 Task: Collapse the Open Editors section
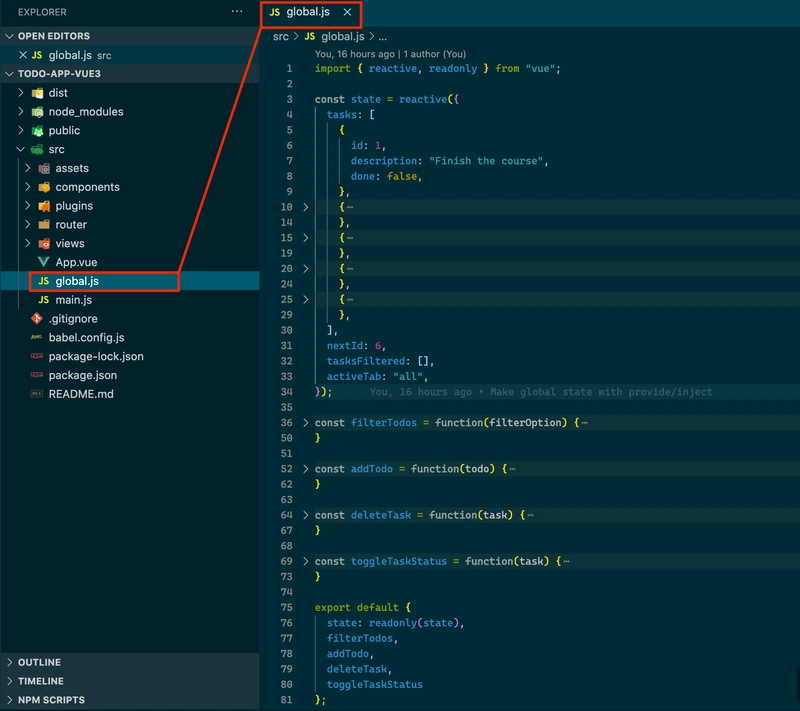point(9,36)
